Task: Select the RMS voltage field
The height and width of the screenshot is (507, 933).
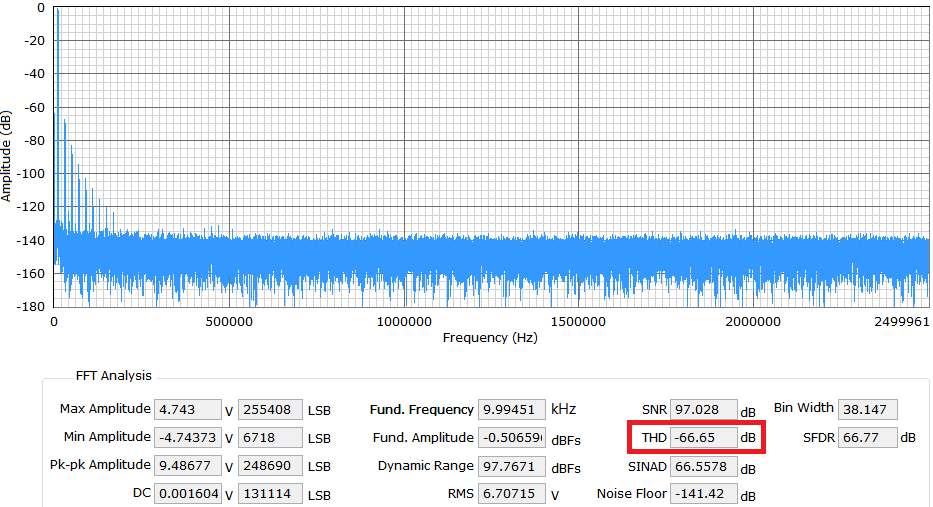Action: pyautogui.click(x=512, y=494)
